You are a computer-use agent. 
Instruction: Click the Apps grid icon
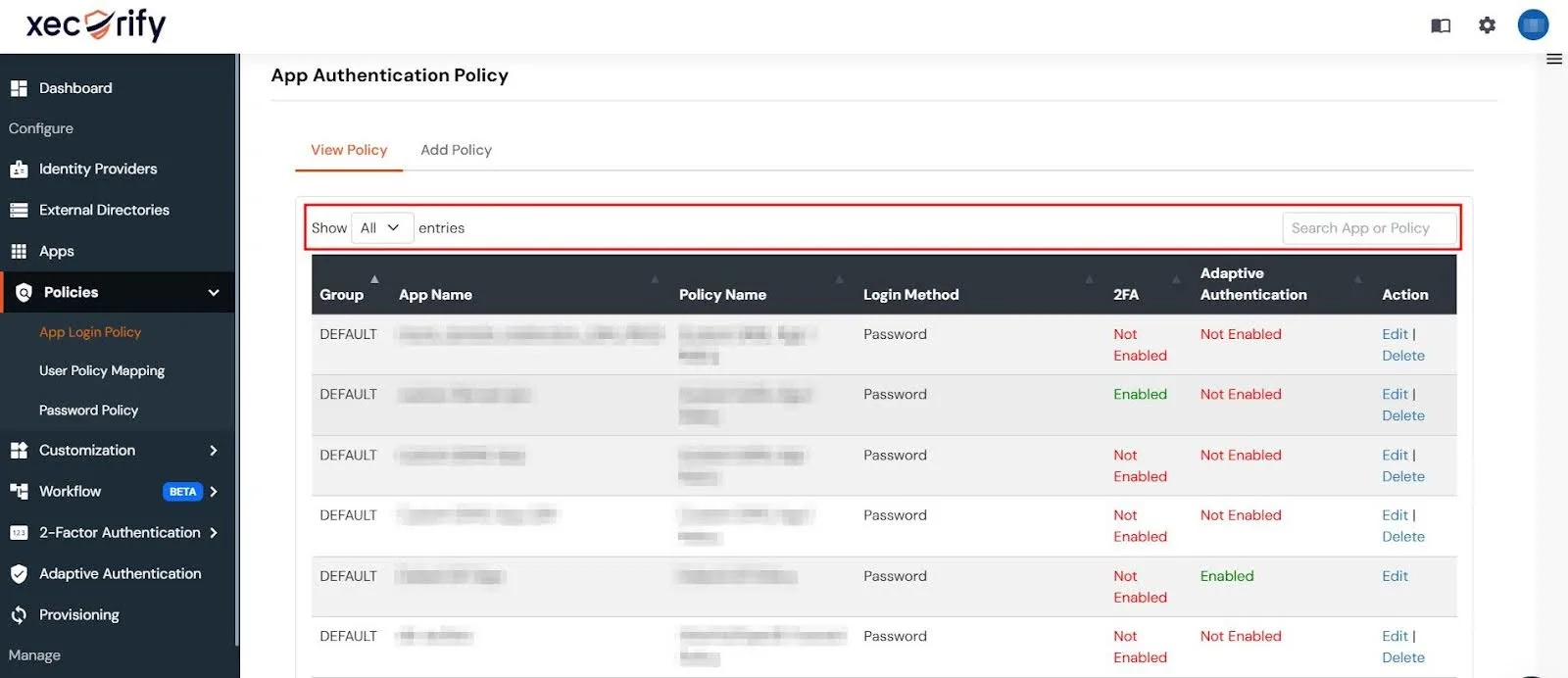click(x=19, y=251)
